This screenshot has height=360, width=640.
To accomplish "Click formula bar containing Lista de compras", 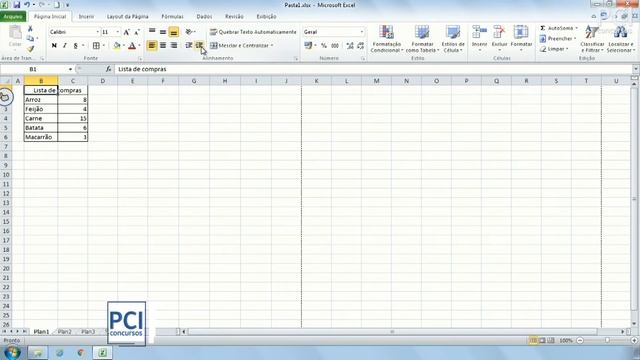I will pos(373,69).
